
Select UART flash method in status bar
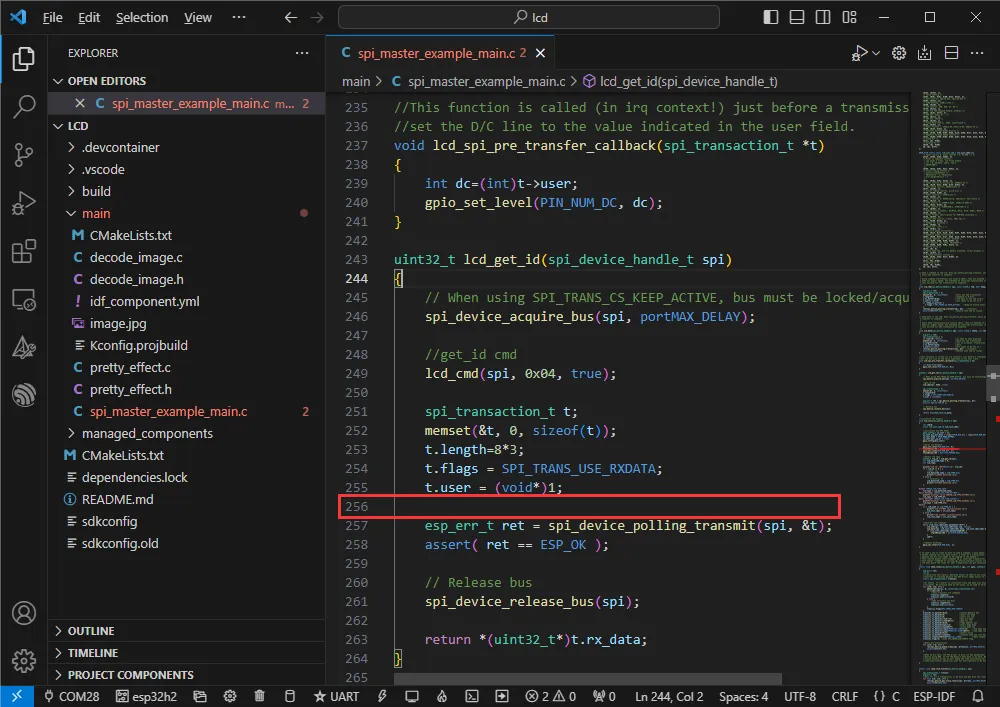(x=336, y=696)
